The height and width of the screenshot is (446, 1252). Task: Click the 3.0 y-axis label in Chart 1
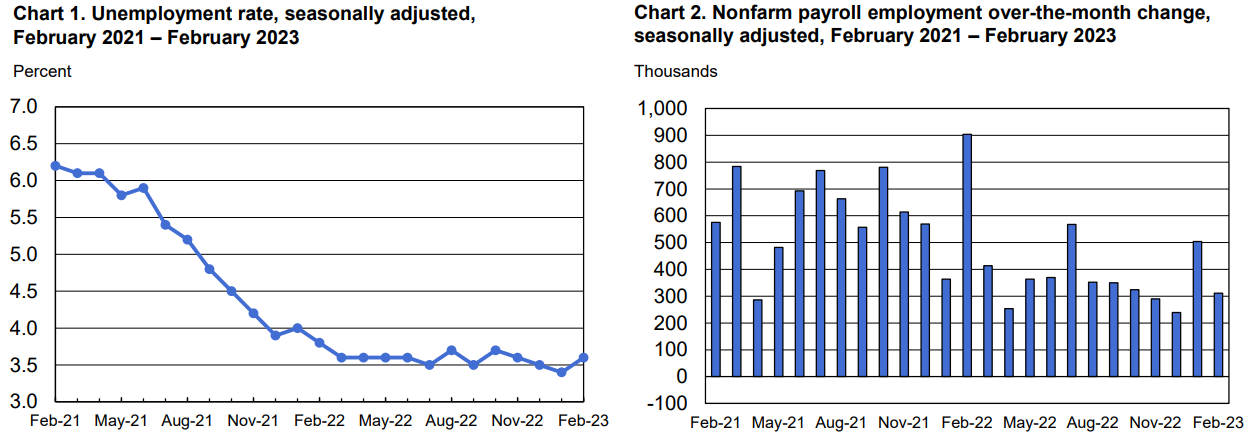23,402
